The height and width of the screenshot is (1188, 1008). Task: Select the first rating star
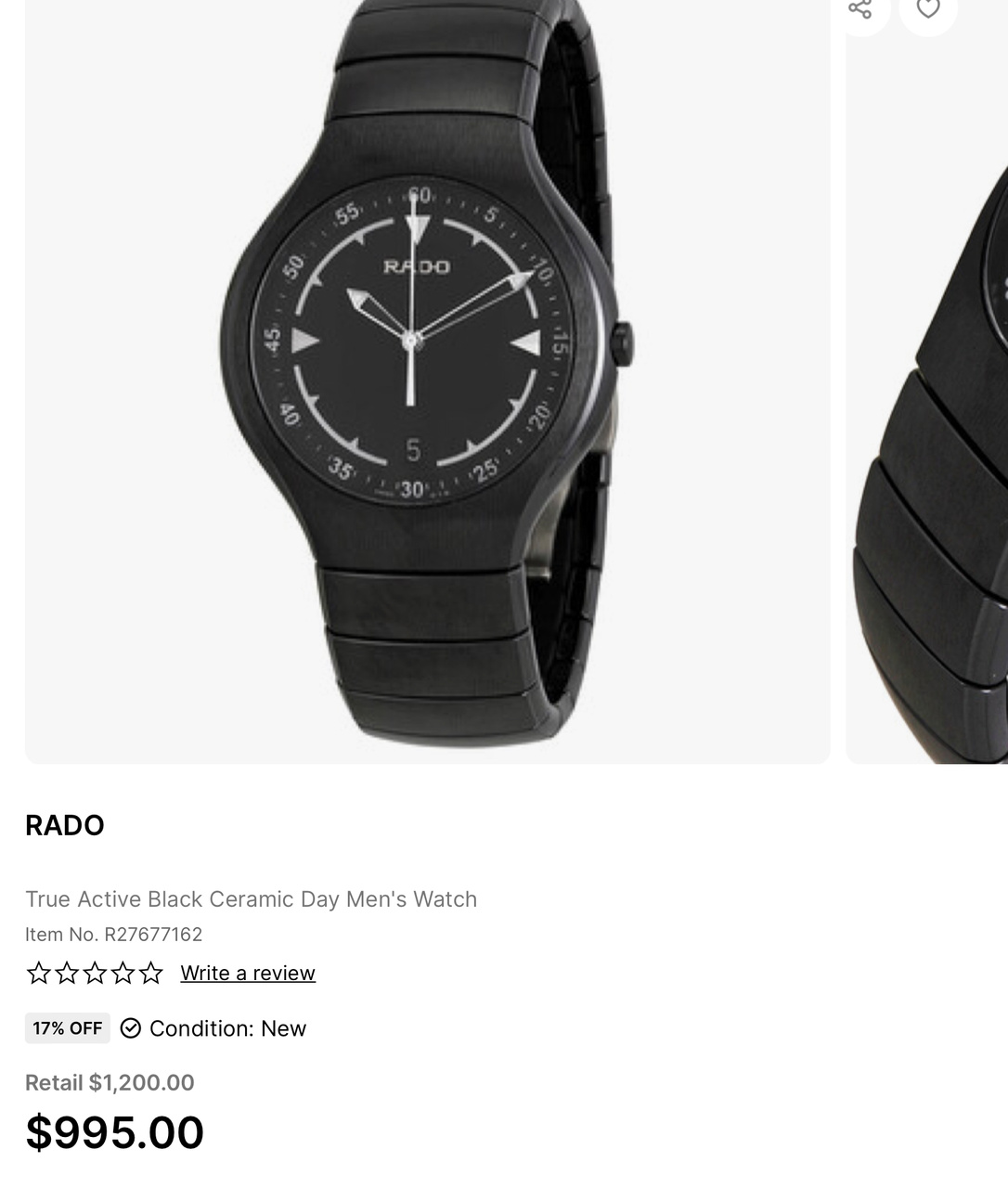(39, 973)
